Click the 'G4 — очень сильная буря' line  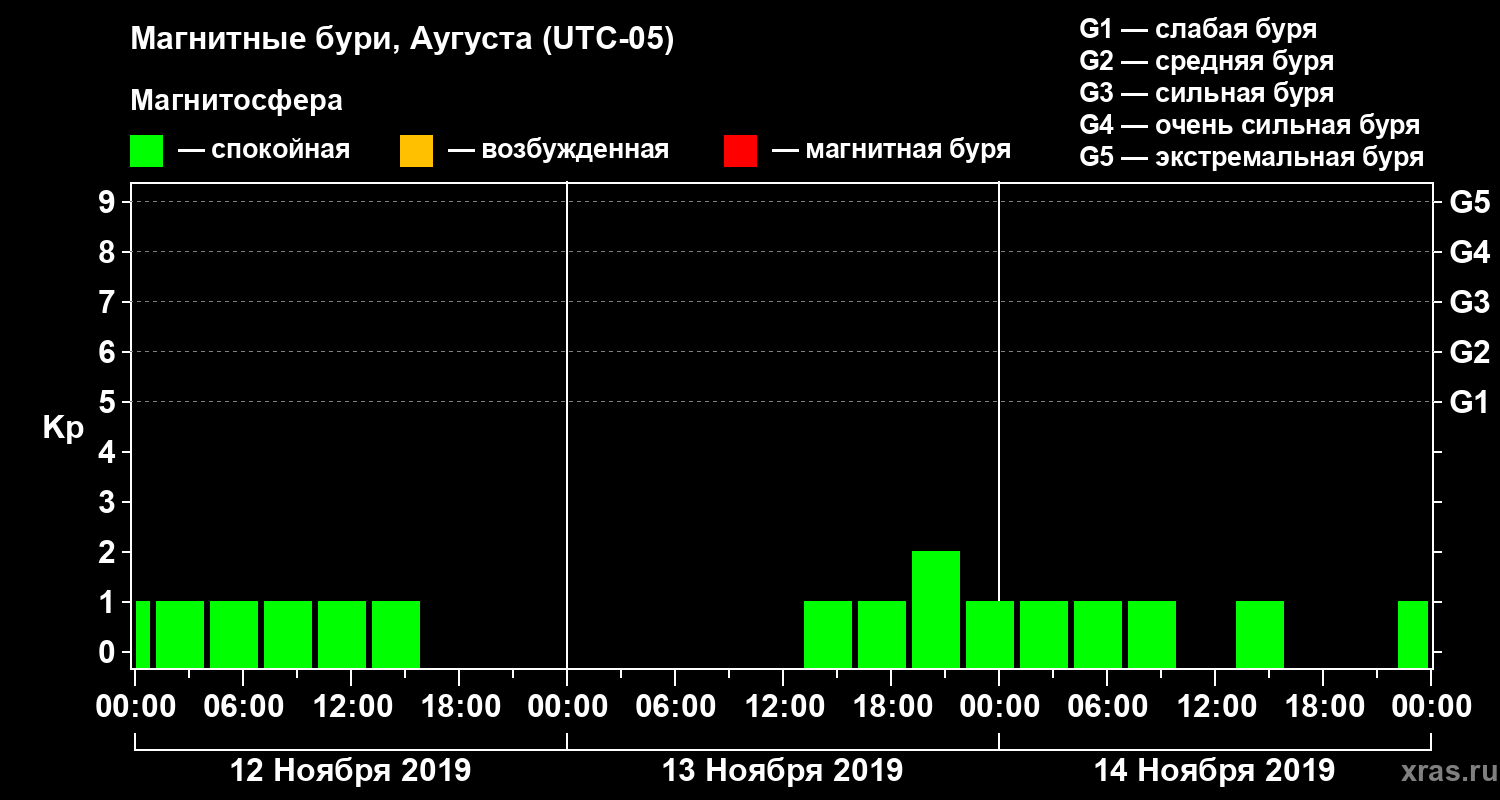[1249, 125]
